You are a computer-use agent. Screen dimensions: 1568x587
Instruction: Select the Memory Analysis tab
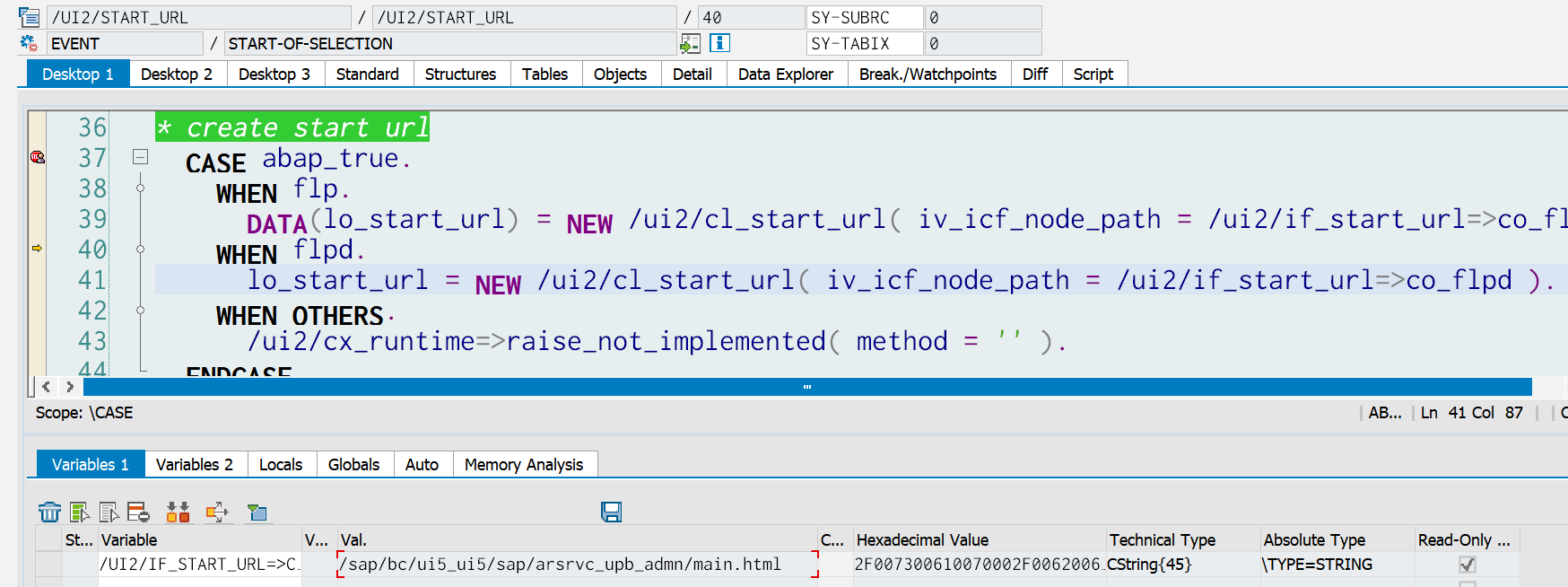(x=524, y=464)
